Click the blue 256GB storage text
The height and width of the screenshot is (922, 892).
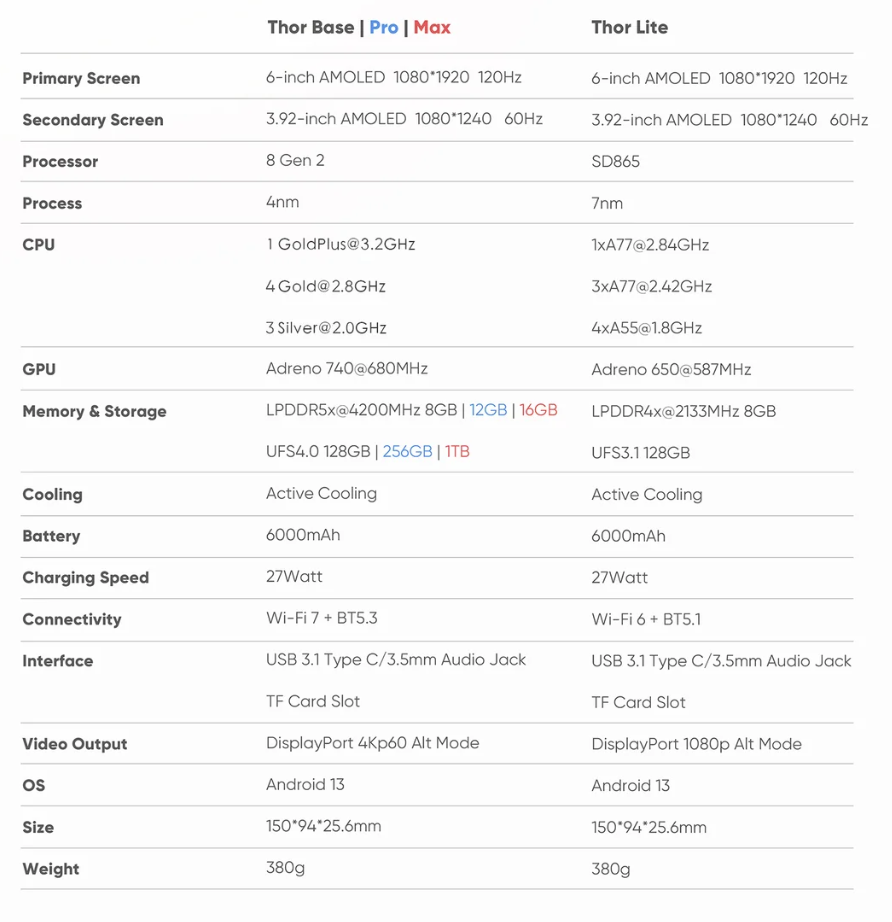tap(407, 452)
